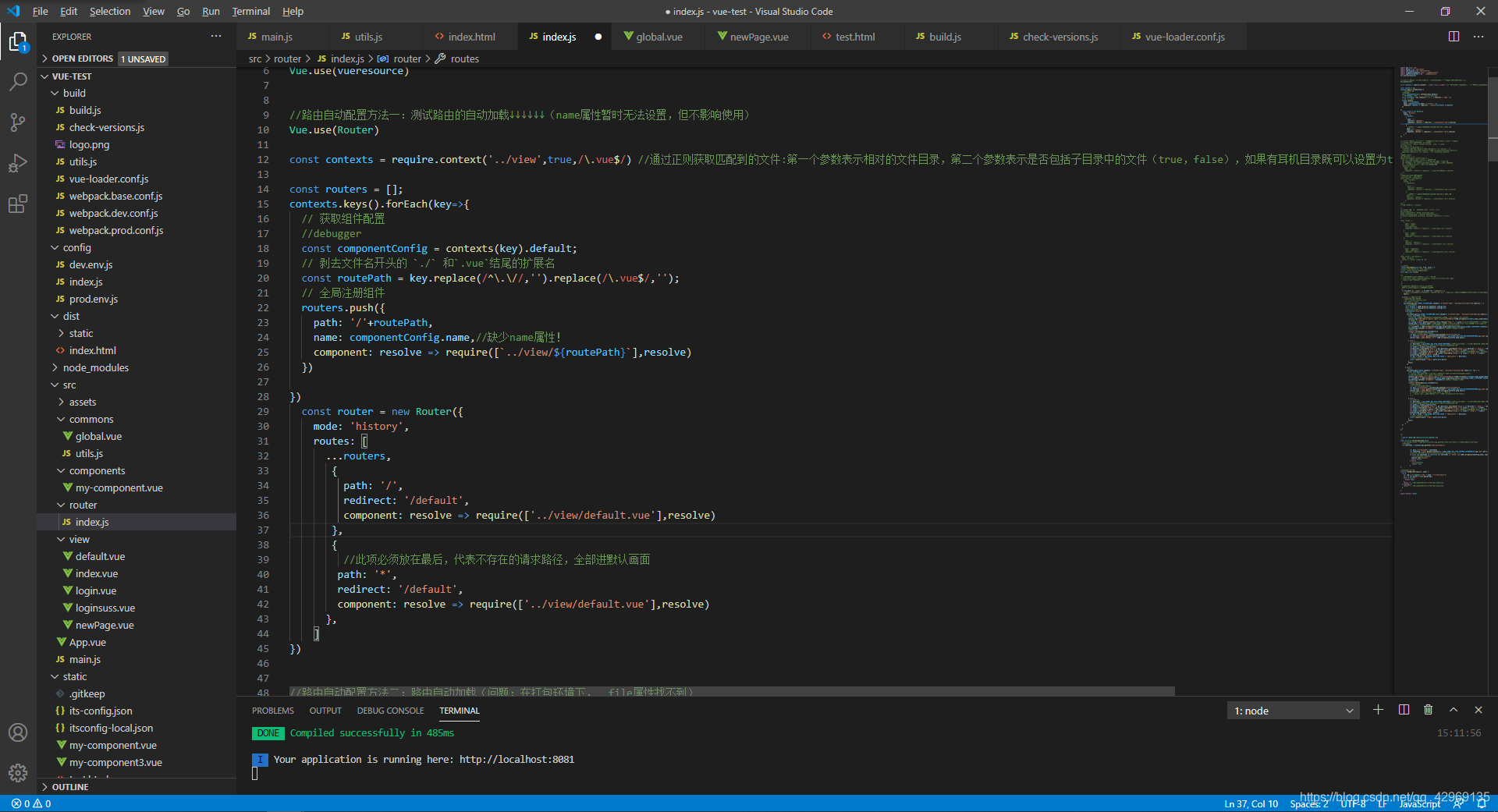Viewport: 1498px width, 812px height.
Task: Click the editor horizontal scrollbar
Action: point(732,691)
